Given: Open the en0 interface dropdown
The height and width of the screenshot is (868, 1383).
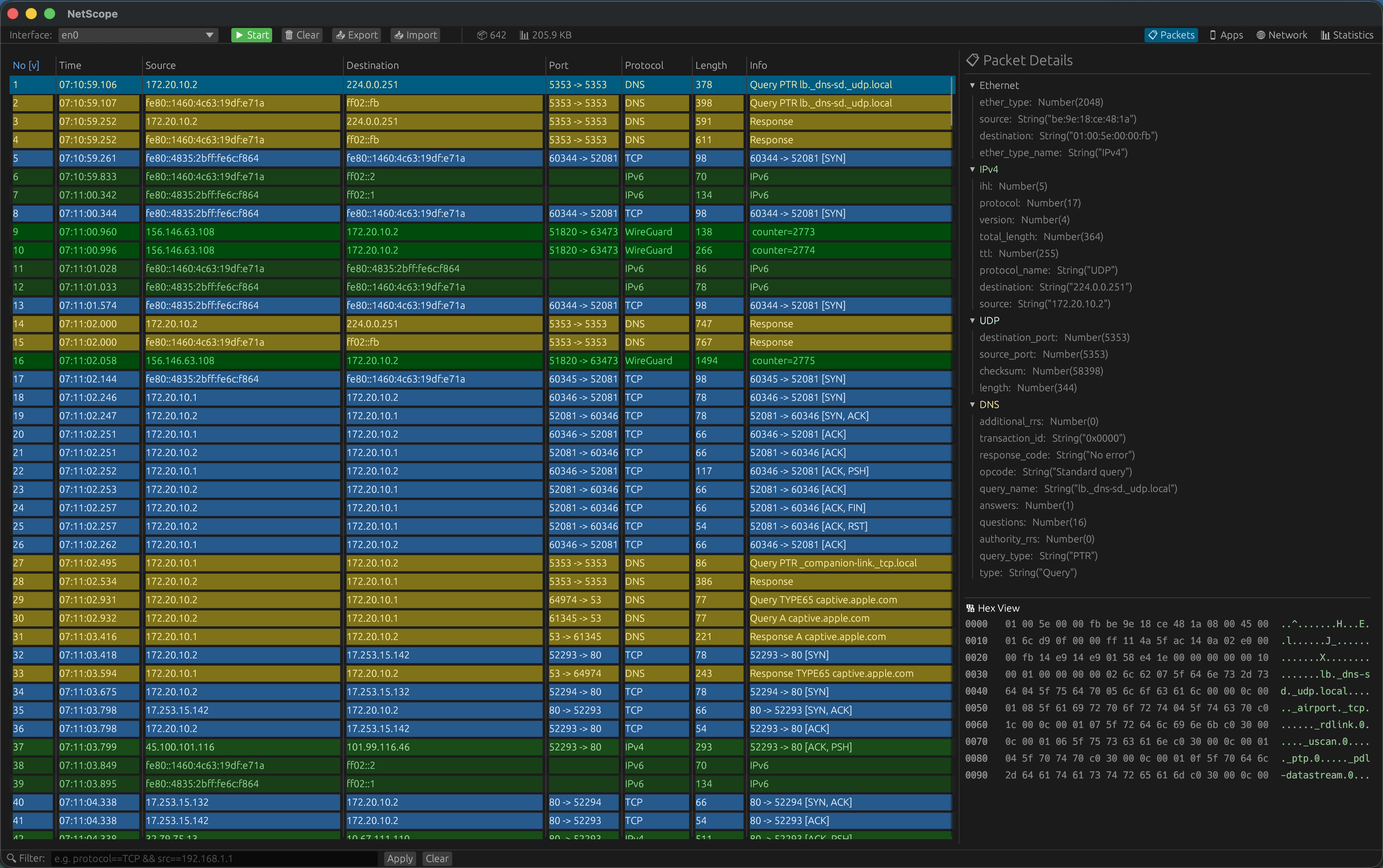Looking at the screenshot, I should point(138,35).
